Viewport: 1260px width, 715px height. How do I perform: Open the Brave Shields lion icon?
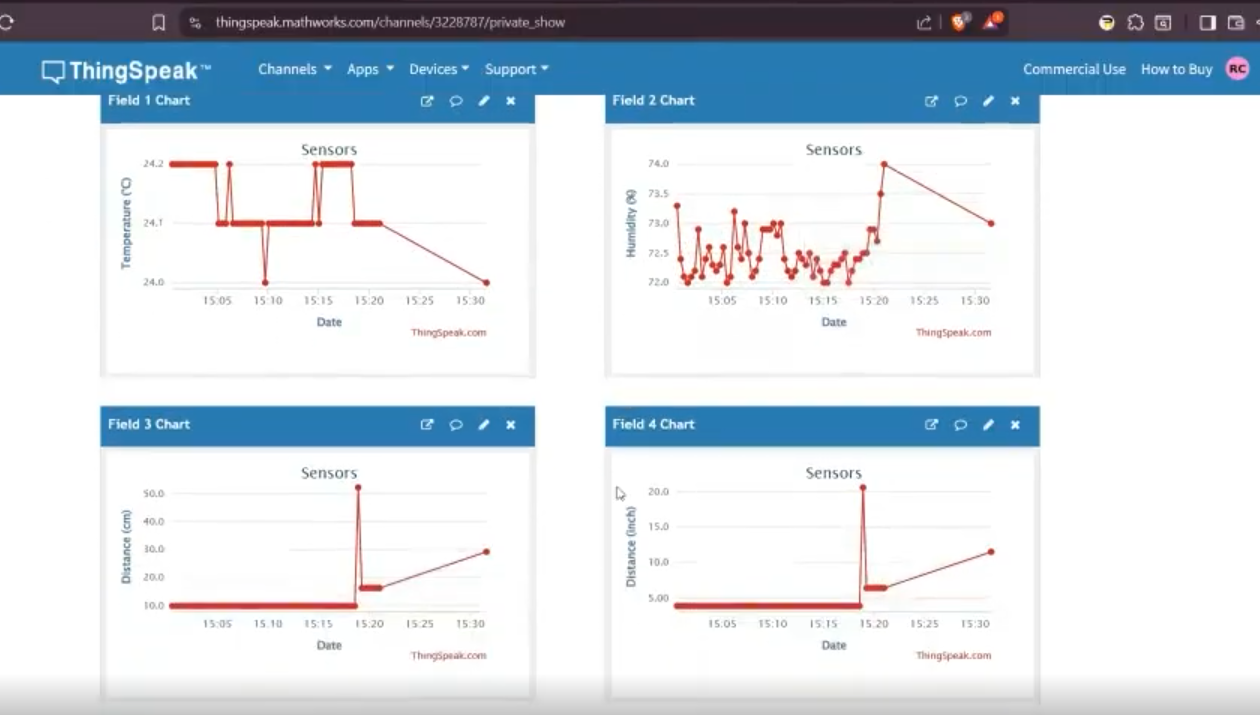[x=959, y=22]
